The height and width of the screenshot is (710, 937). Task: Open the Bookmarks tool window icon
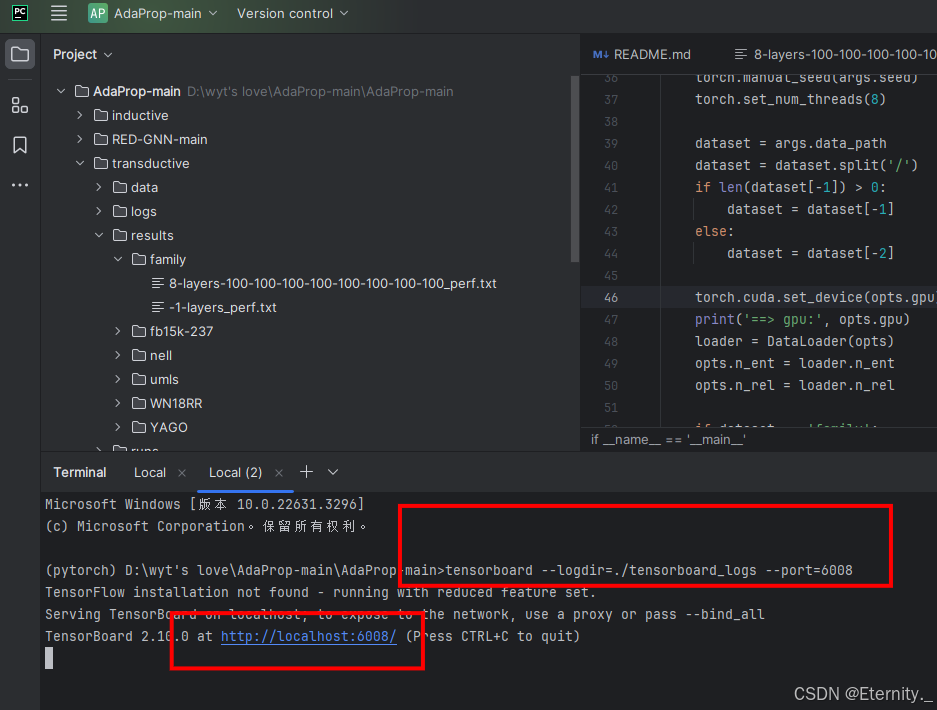click(20, 145)
